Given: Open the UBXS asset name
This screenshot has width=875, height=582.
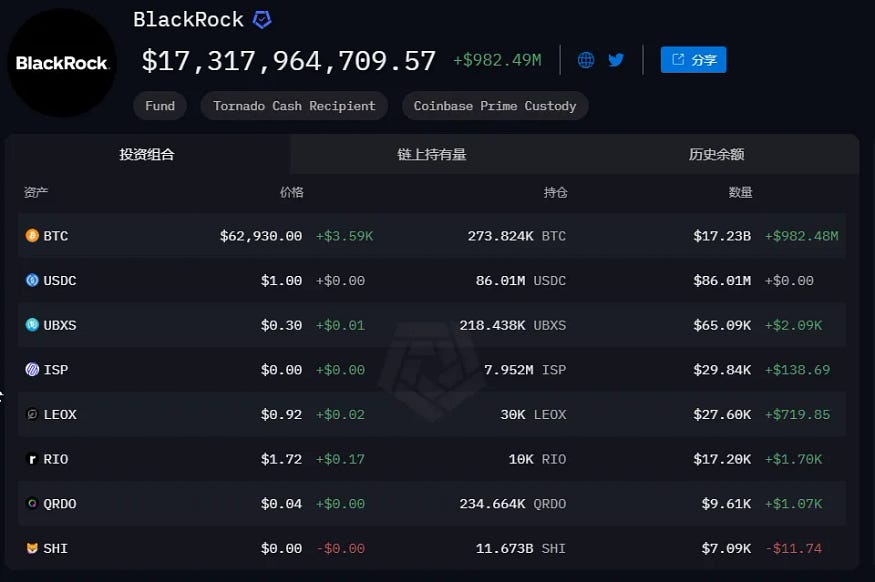Looking at the screenshot, I should pyautogui.click(x=60, y=325).
